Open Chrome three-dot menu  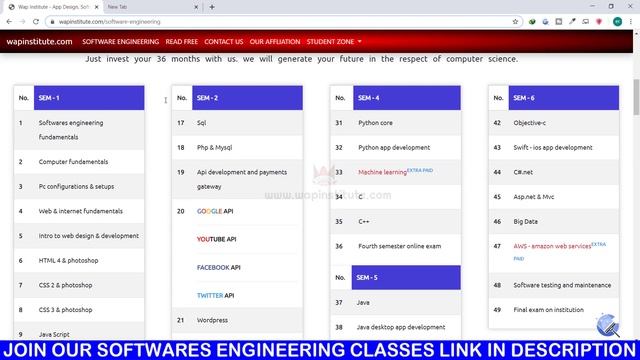coord(631,22)
